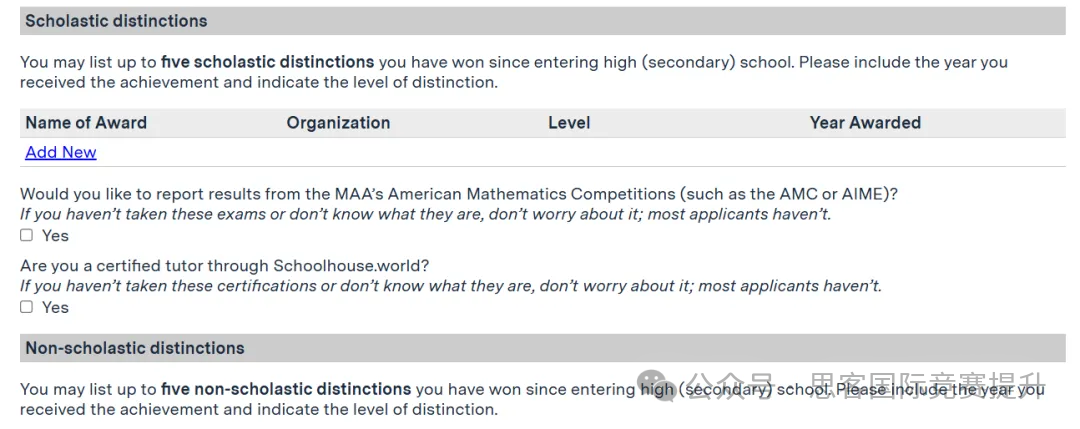
Task: Click the 'Yes' label under the Schoolhouse question
Action: point(55,308)
